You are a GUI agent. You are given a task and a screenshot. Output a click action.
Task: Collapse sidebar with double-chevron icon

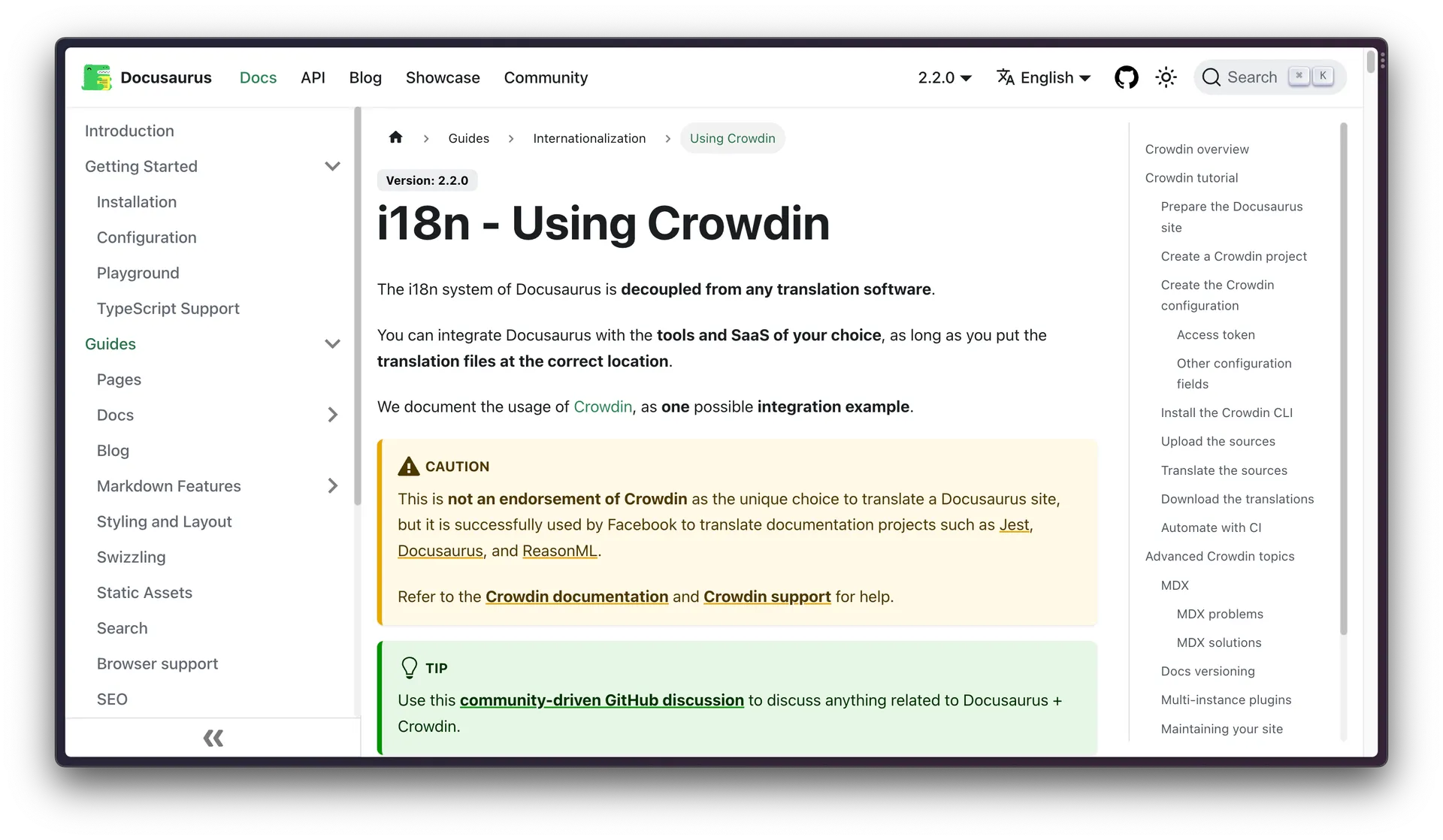tap(213, 738)
